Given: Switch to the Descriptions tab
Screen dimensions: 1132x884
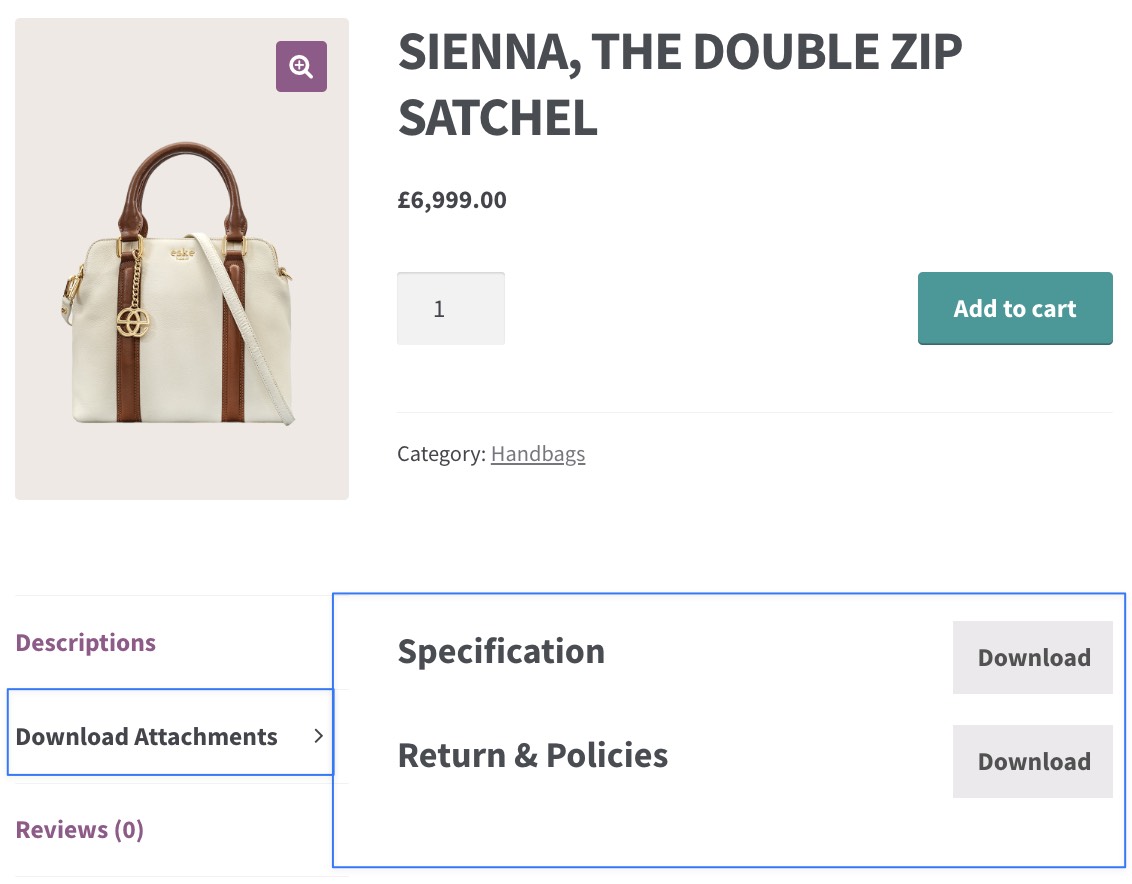Looking at the screenshot, I should pyautogui.click(x=86, y=642).
